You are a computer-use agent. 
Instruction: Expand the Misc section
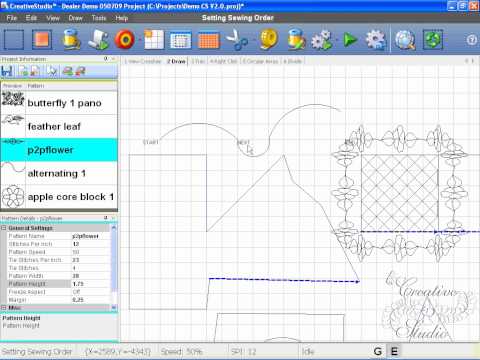click(x=4, y=308)
